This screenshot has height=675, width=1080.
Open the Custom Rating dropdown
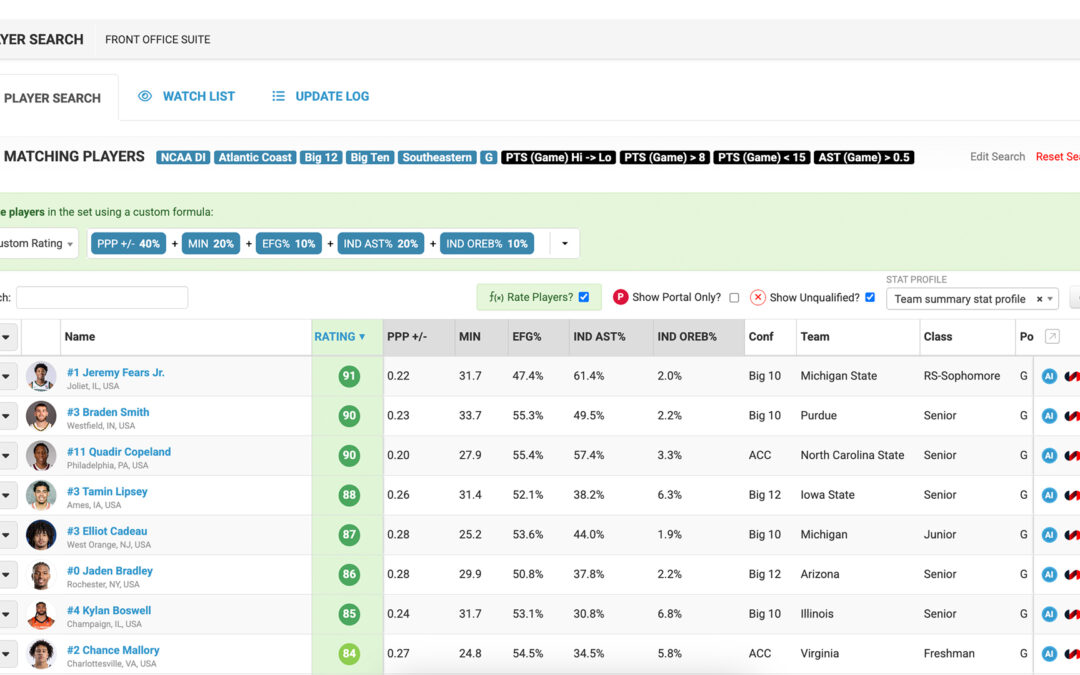tap(40, 243)
